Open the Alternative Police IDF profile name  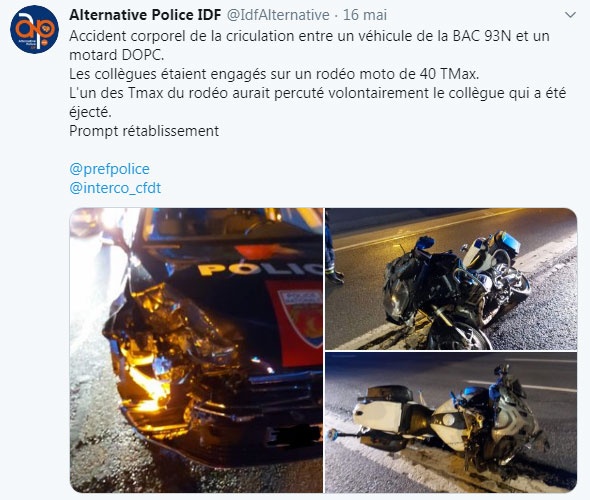coord(145,15)
